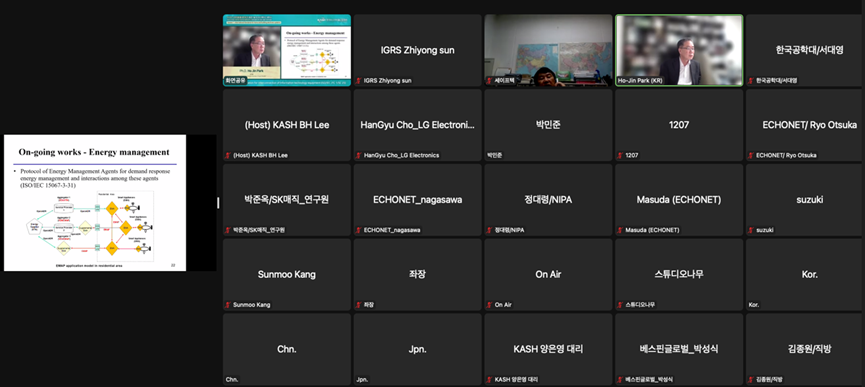Click muted mic icon on IGRS Zhiyong sun tile

coord(359,80)
